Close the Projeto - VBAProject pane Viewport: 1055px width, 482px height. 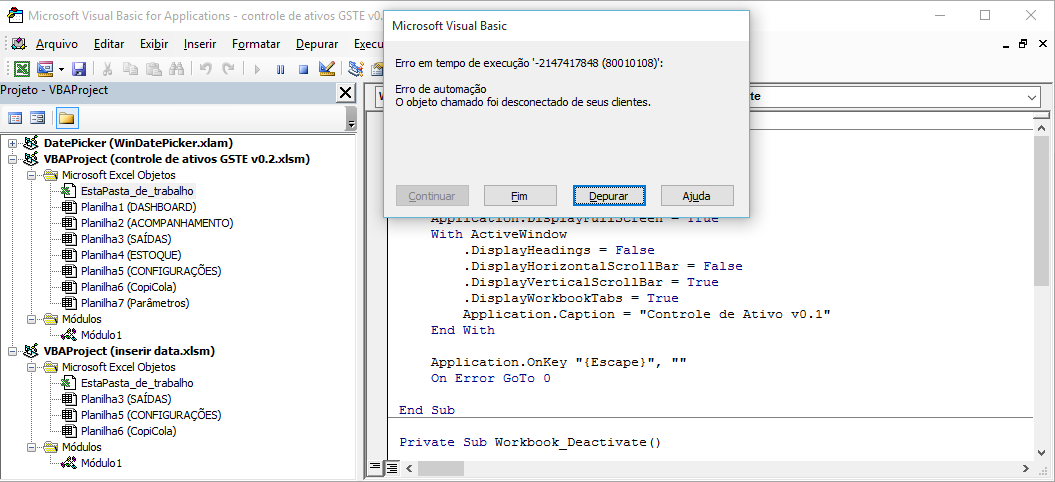pos(346,93)
